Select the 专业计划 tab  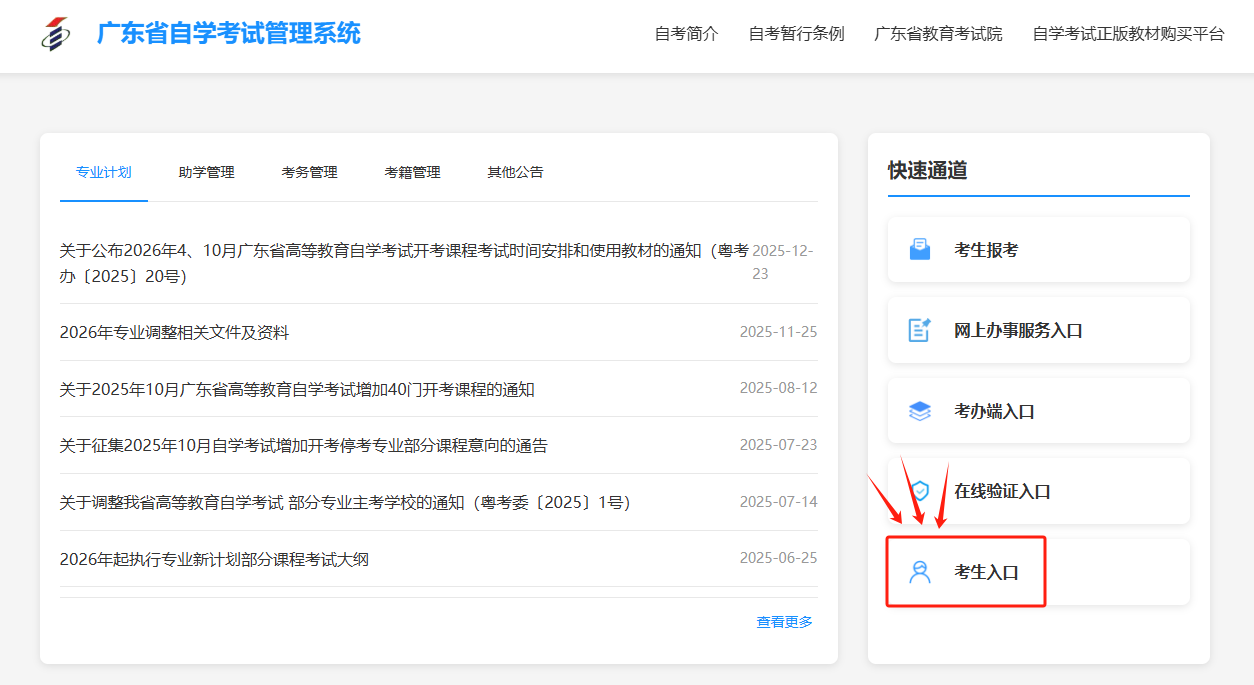(x=103, y=172)
